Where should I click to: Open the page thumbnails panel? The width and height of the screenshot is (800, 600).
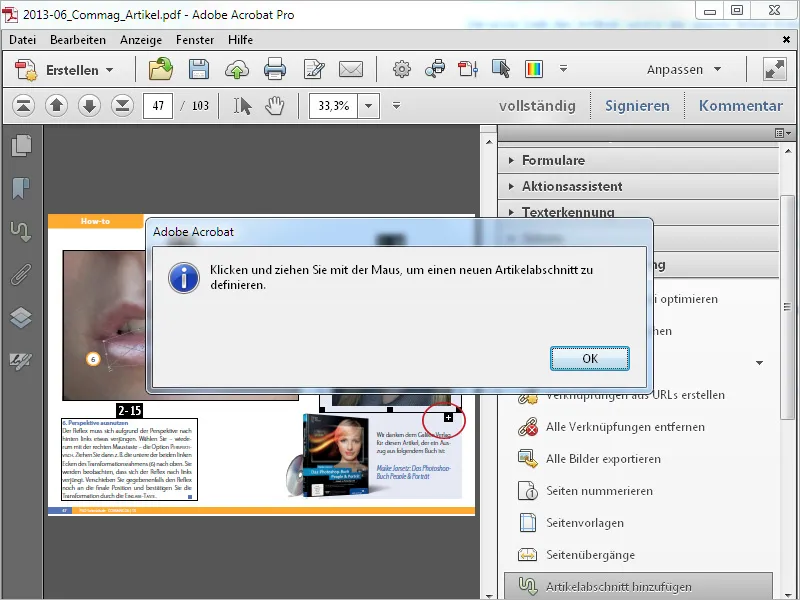click(21, 146)
